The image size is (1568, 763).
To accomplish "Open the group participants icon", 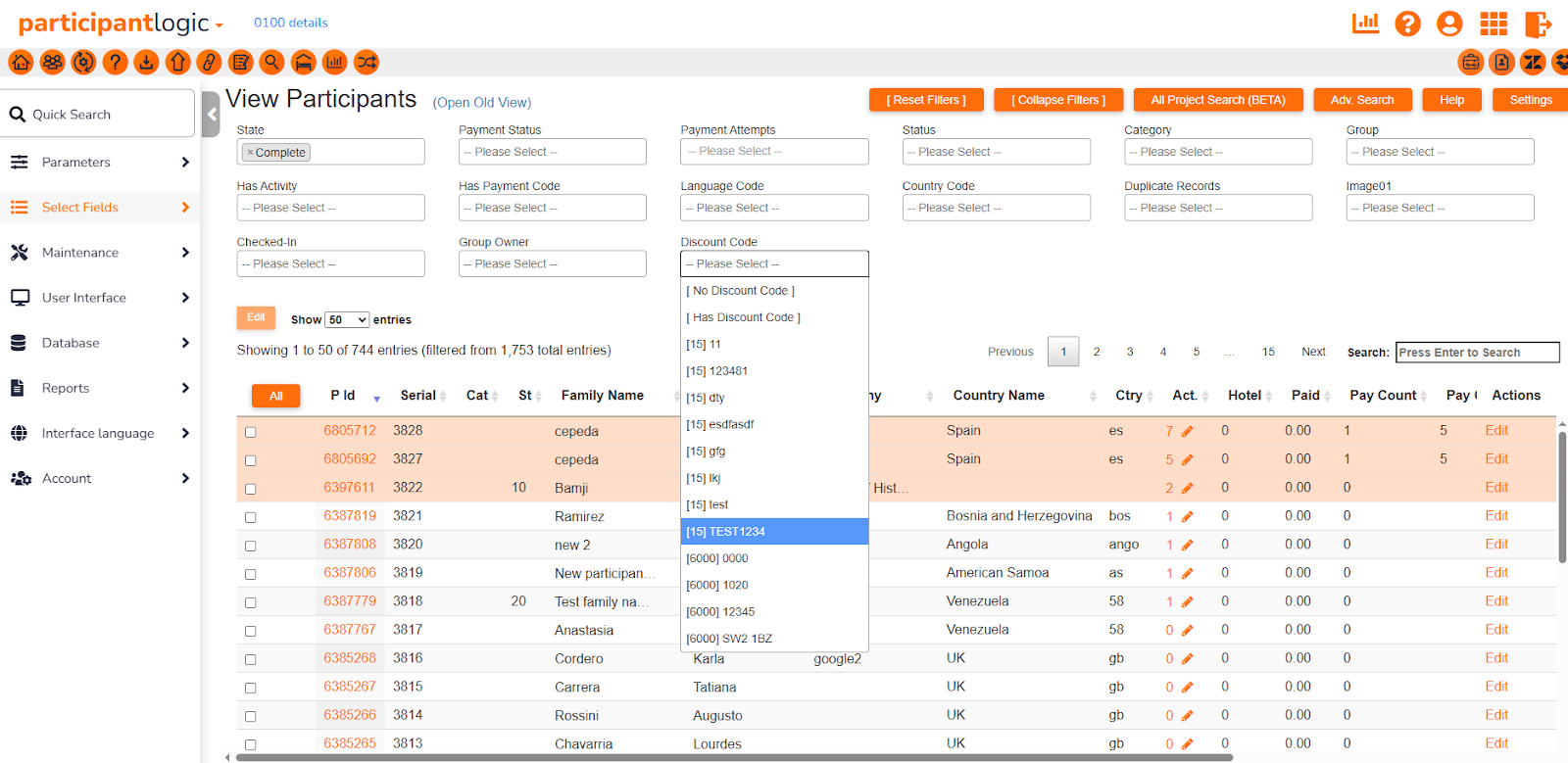I will pyautogui.click(x=52, y=63).
